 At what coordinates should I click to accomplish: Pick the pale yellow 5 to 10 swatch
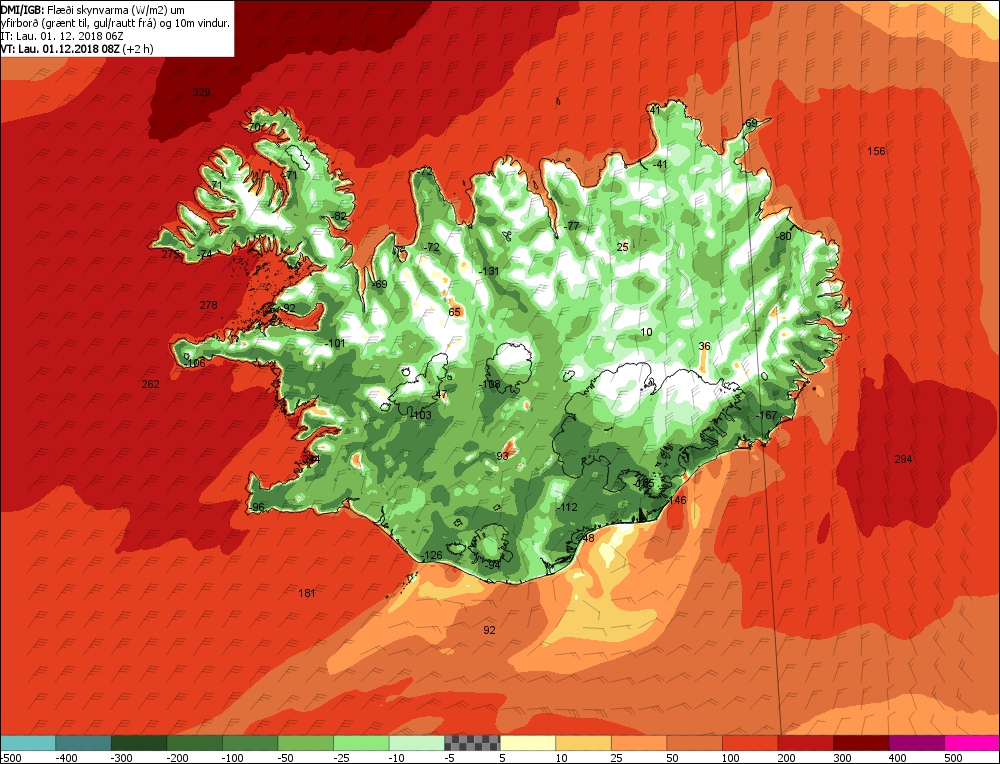528,743
